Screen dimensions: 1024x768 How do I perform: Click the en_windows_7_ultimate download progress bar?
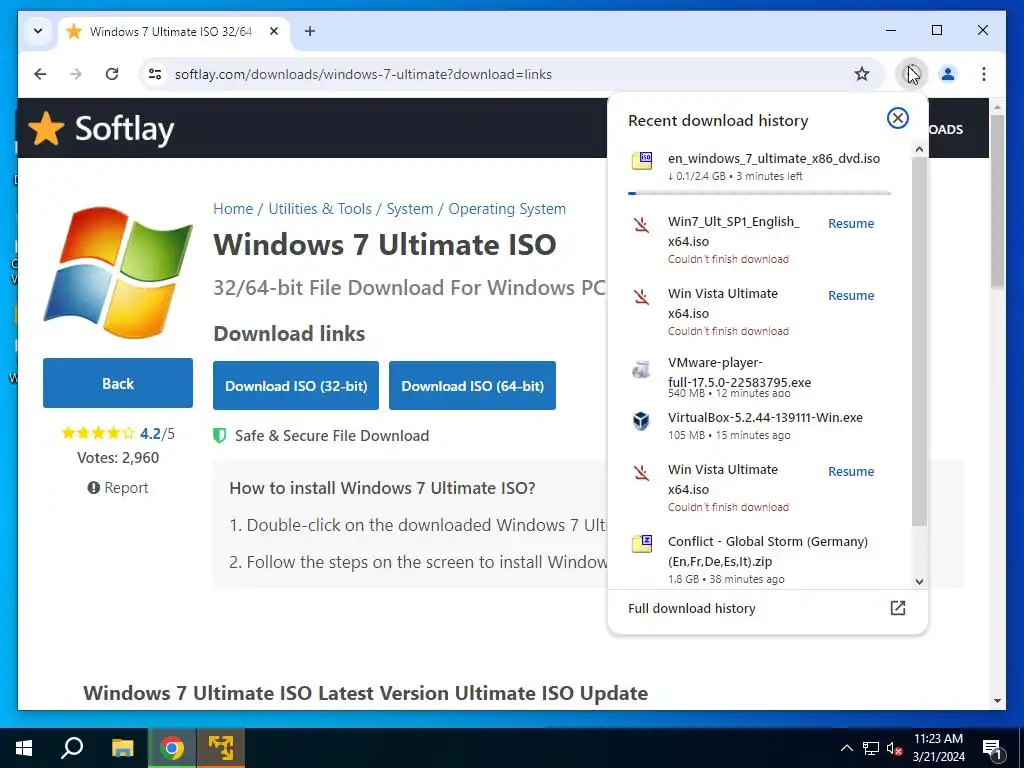[759, 193]
